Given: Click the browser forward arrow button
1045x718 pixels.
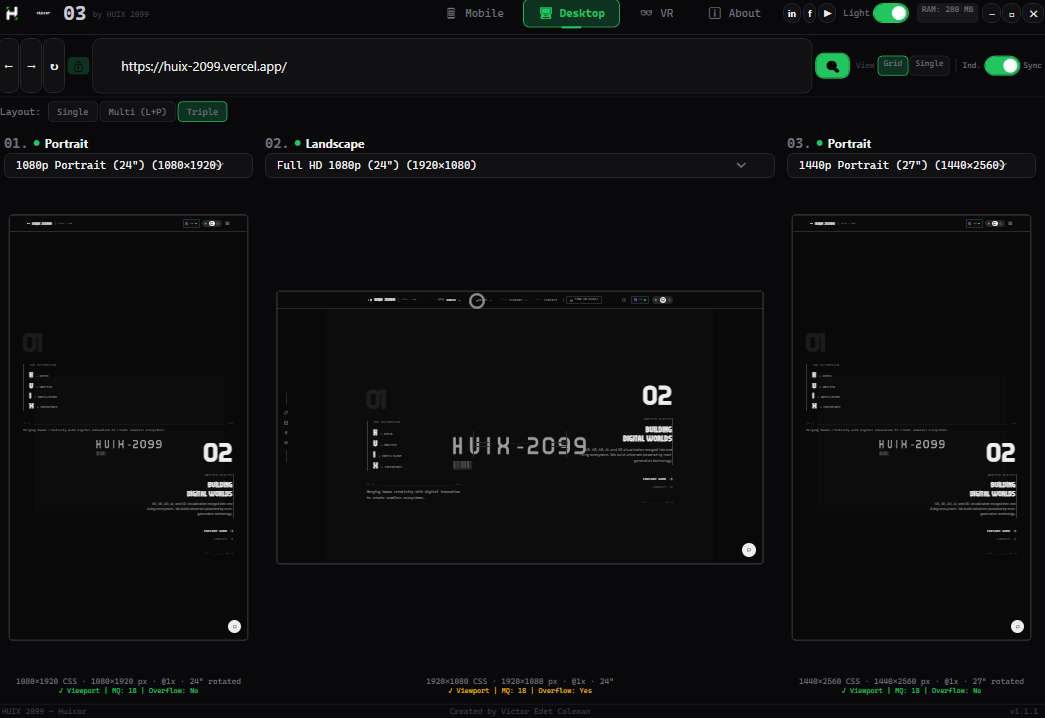Looking at the screenshot, I should coord(31,66).
